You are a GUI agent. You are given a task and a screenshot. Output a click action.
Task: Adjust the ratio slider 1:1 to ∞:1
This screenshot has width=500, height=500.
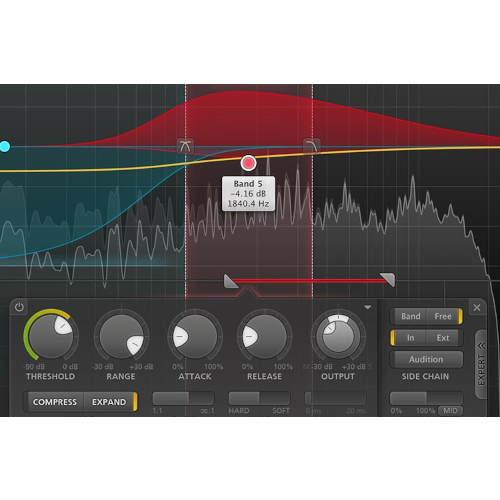[183, 398]
